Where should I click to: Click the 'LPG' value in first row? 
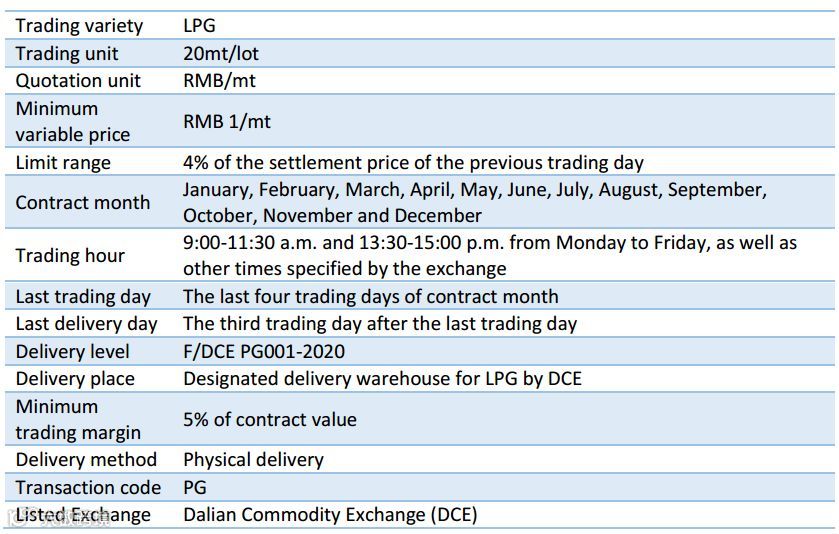tap(199, 25)
